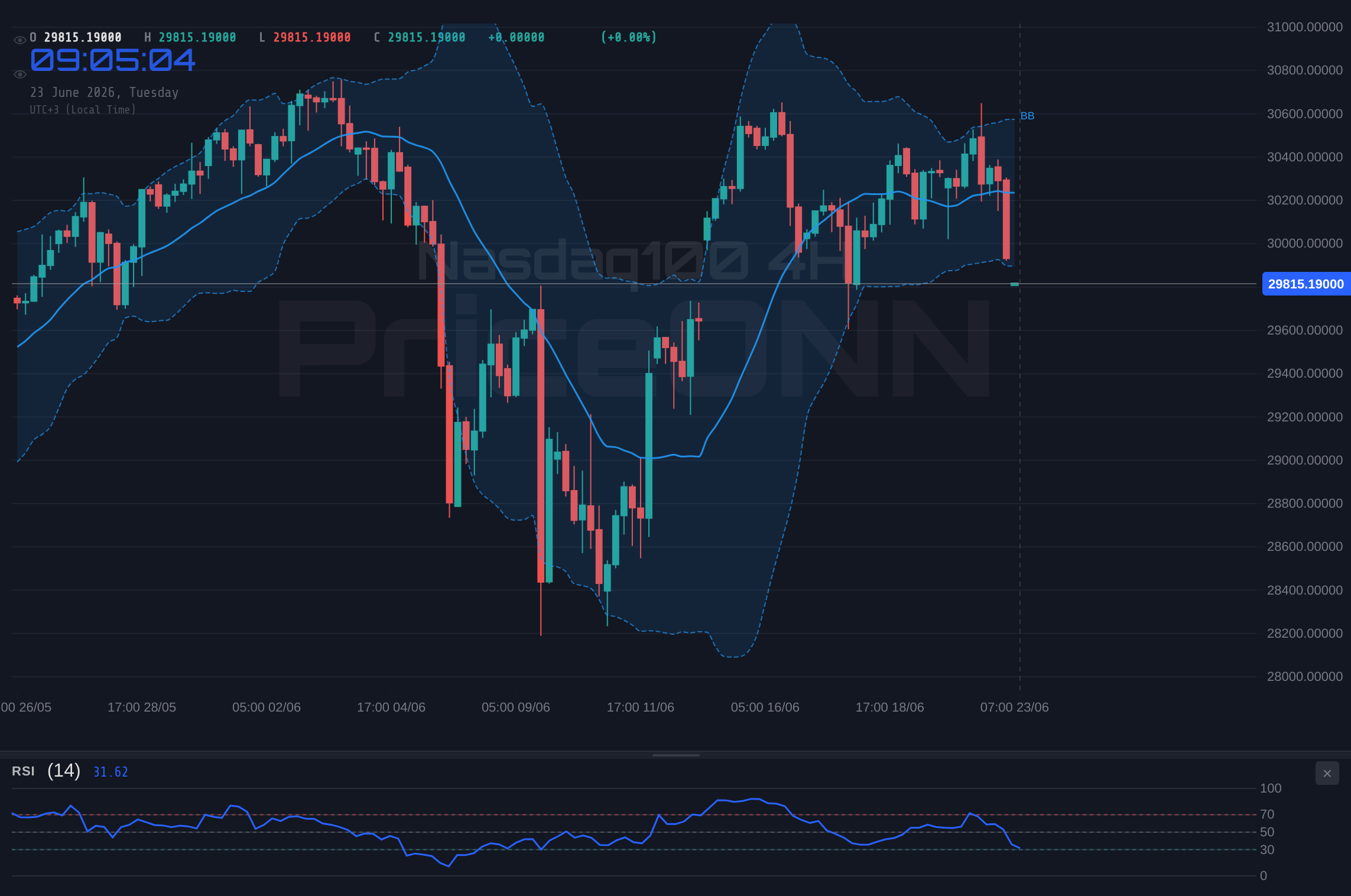This screenshot has height=896, width=1351.
Task: Click the (+0.00%) percent change
Action: click(628, 37)
